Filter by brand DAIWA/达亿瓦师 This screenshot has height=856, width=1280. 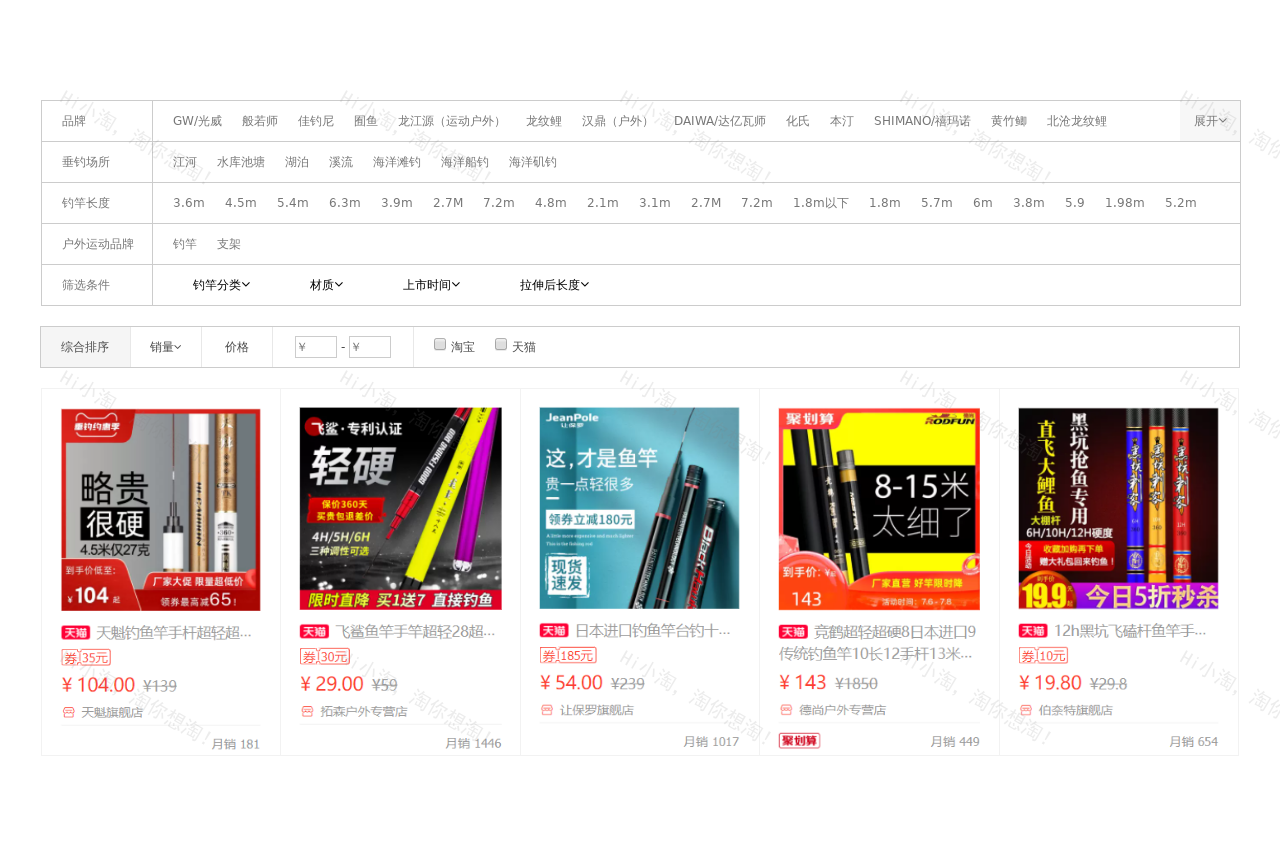[719, 121]
